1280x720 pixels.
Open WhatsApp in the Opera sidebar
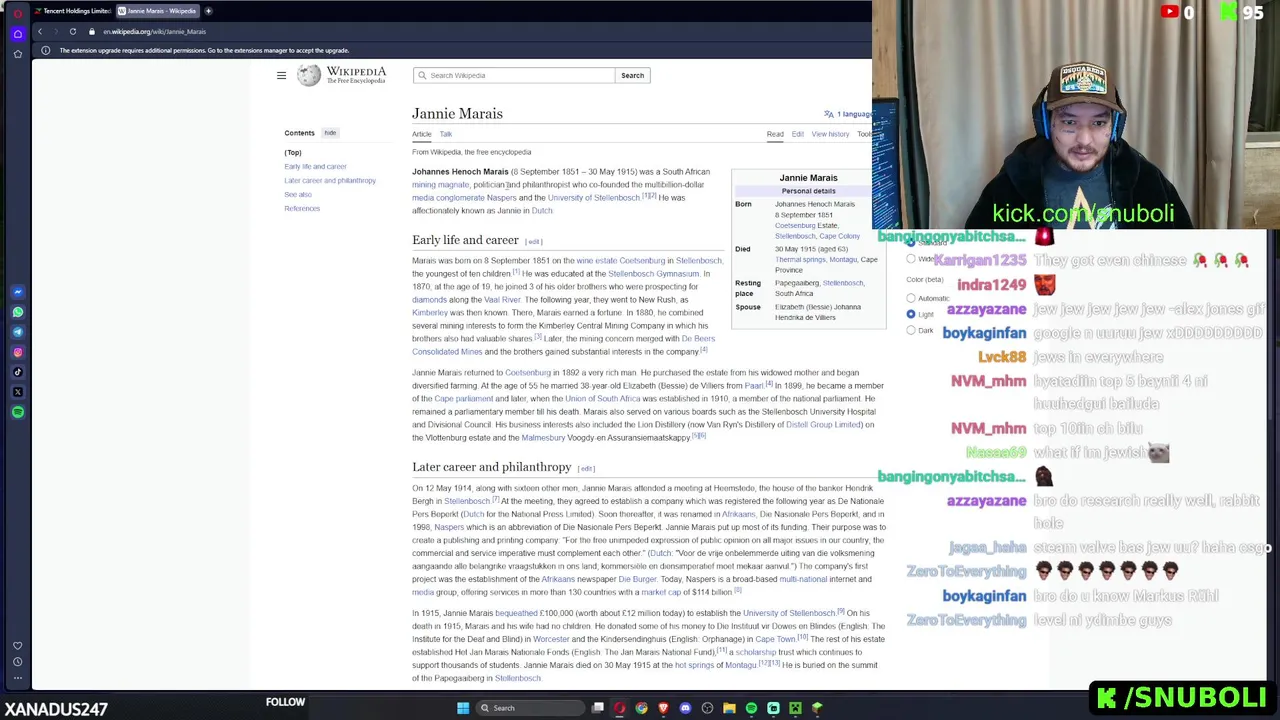click(18, 312)
